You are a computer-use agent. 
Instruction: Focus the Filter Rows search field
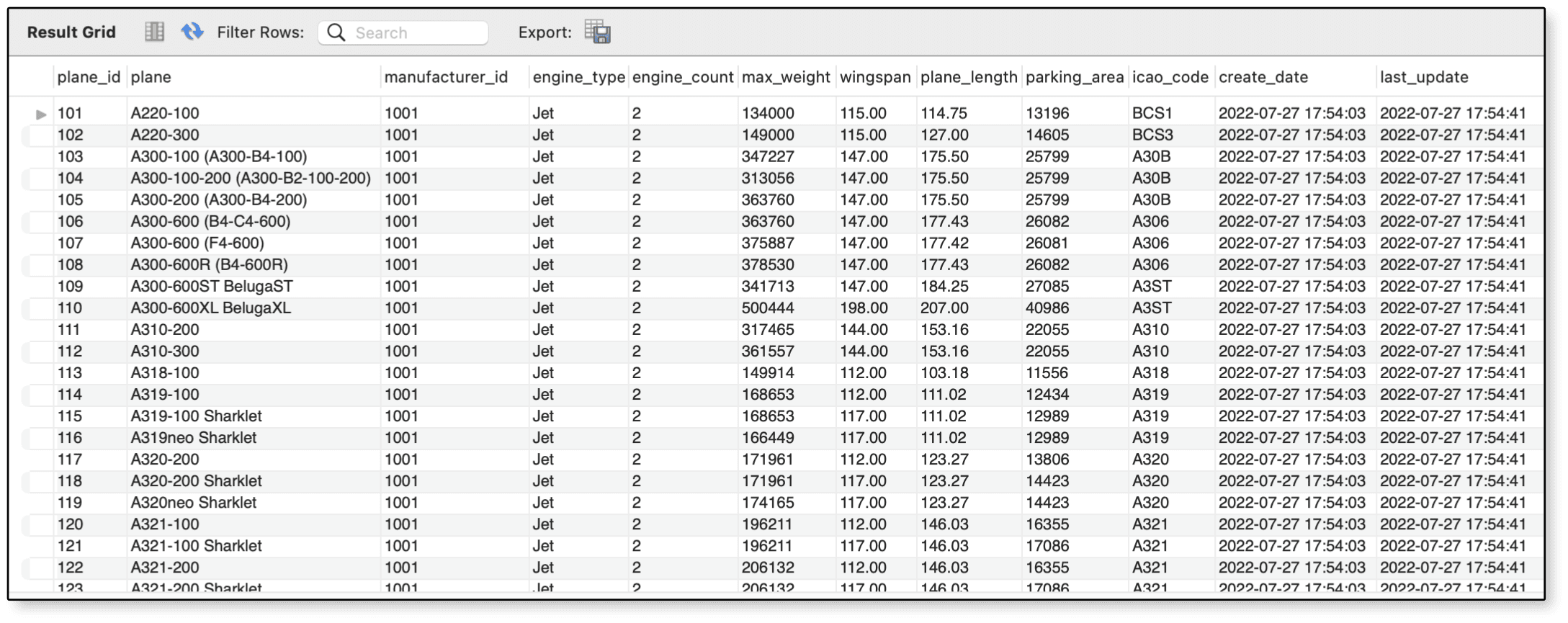[x=403, y=32]
